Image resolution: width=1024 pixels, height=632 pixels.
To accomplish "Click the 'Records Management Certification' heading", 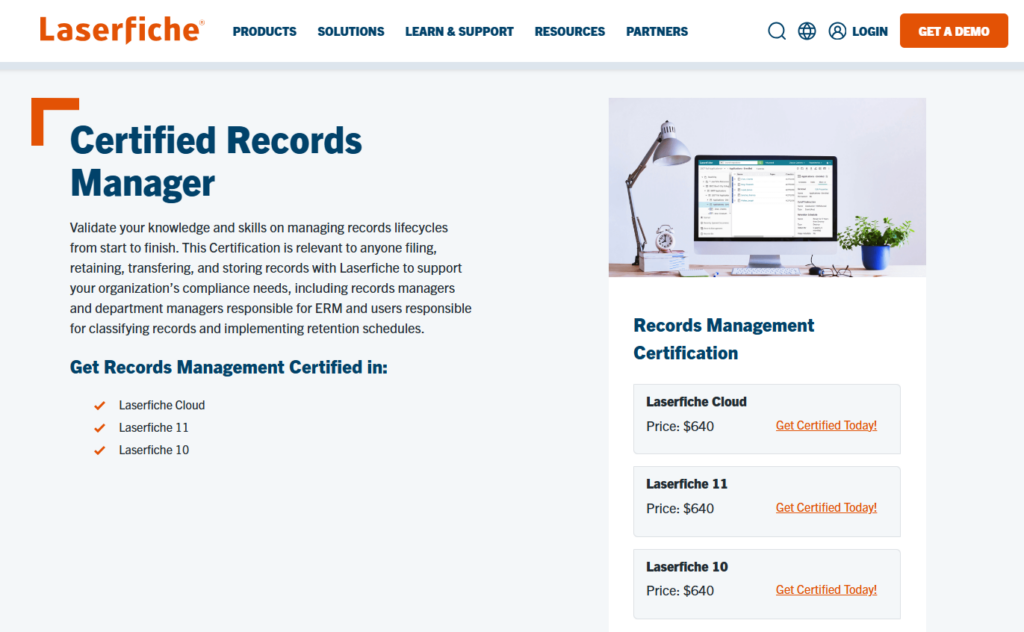I will coord(724,339).
